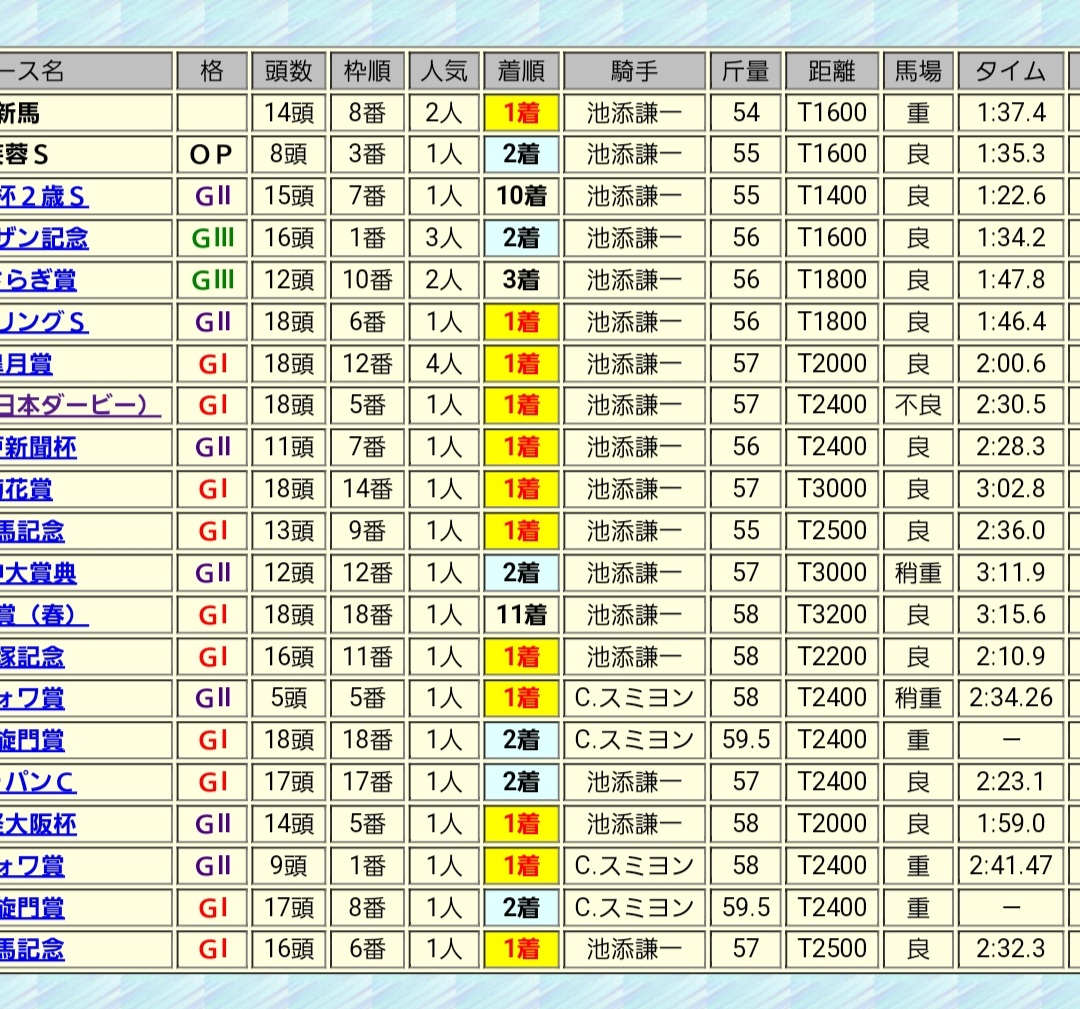The height and width of the screenshot is (1009, 1080).
Task: Click the 距離 column header
Action: 832,71
